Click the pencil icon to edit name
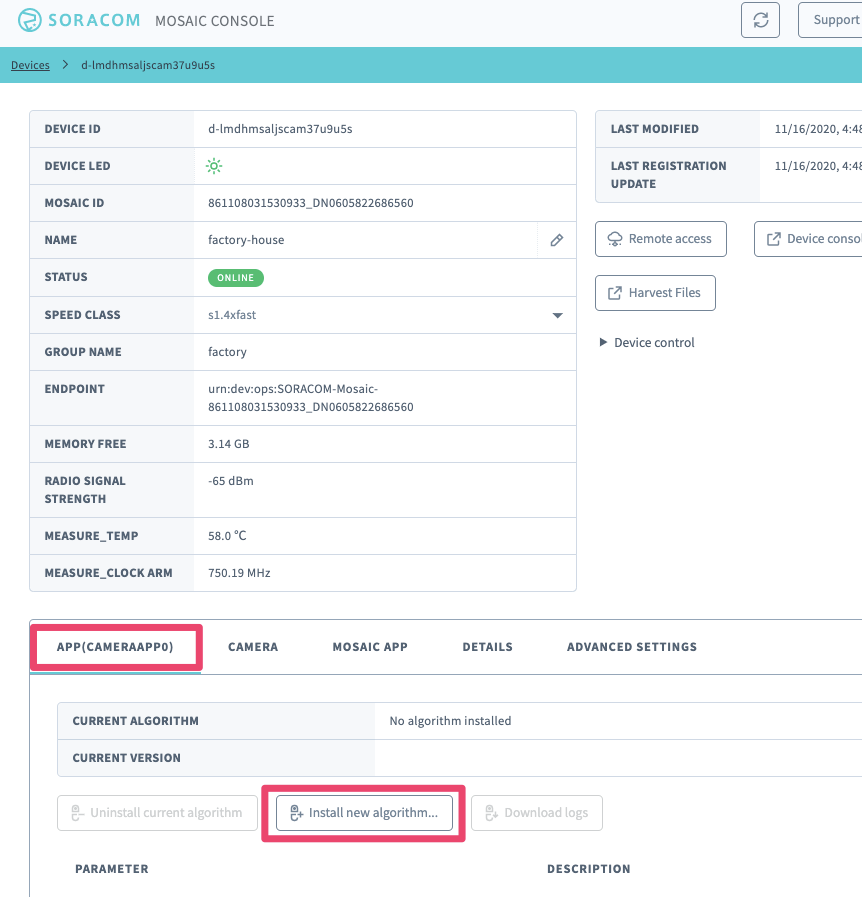The height and width of the screenshot is (897, 862). click(x=557, y=240)
